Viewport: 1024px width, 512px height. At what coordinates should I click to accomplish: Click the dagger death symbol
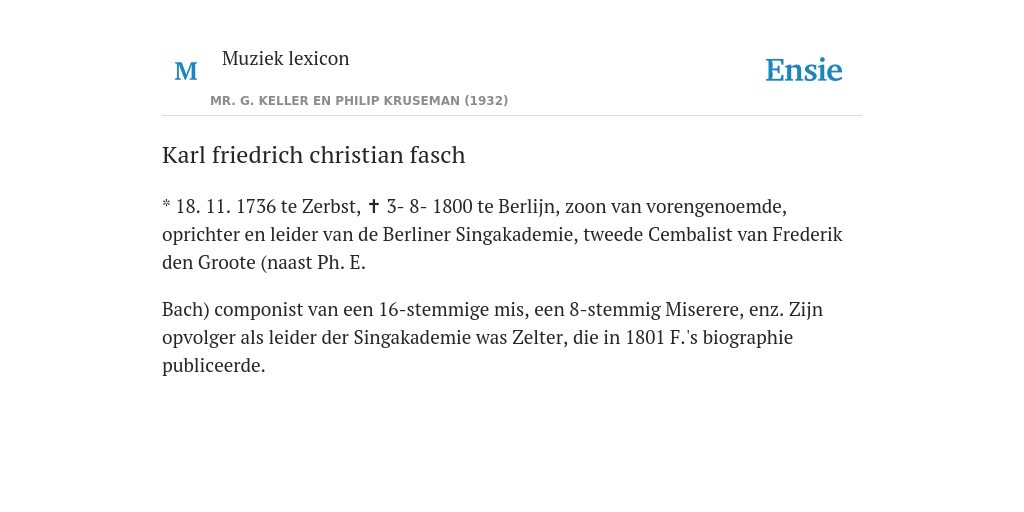coord(374,206)
